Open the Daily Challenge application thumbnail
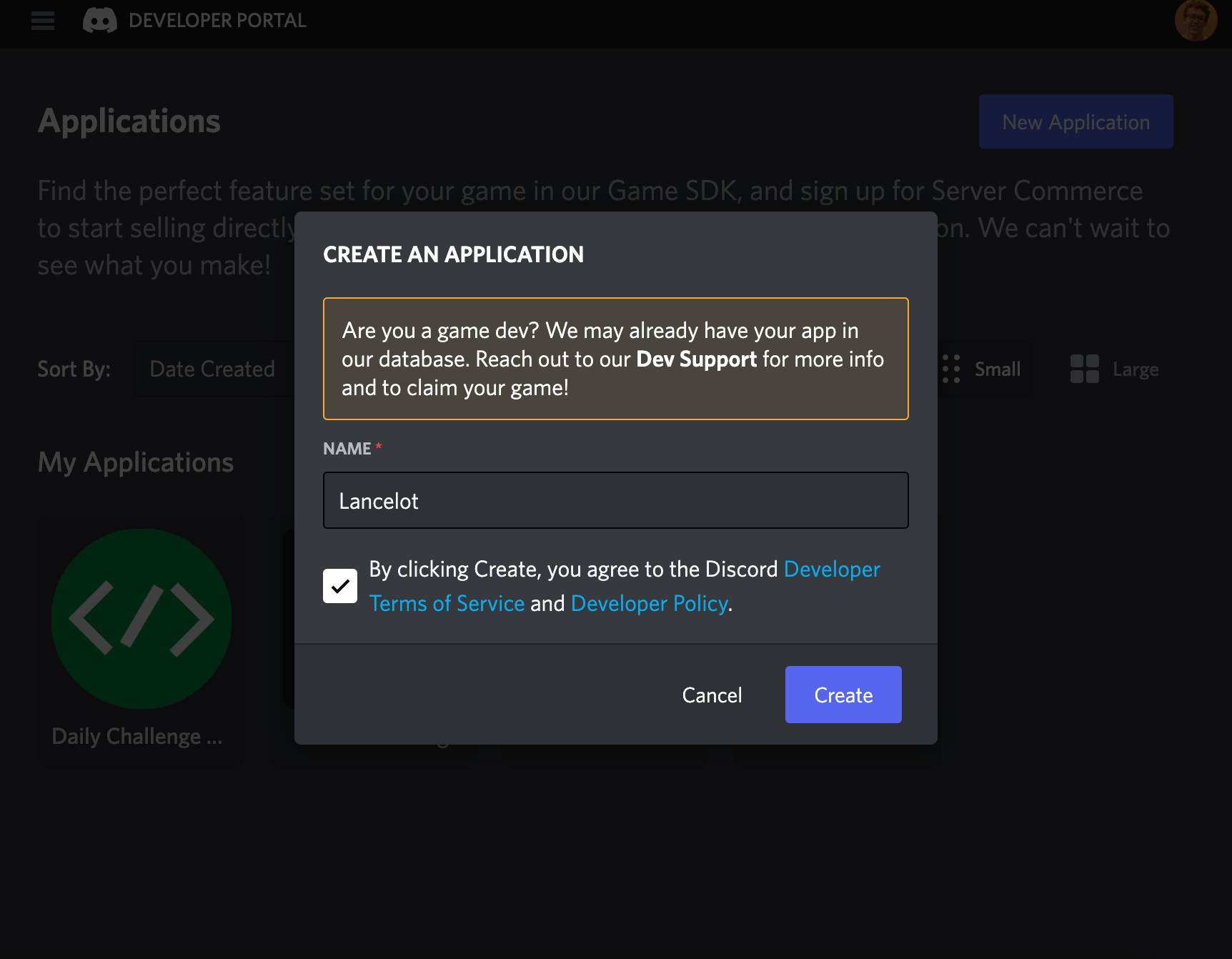 141,619
